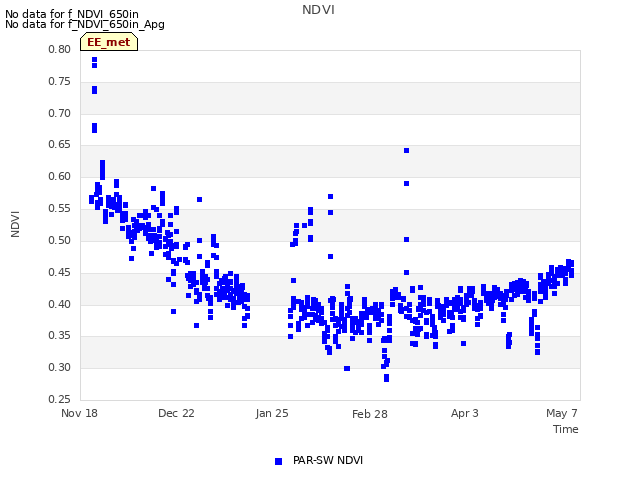
Task: Click the 0.60 y-axis tick label
Action: click(59, 176)
